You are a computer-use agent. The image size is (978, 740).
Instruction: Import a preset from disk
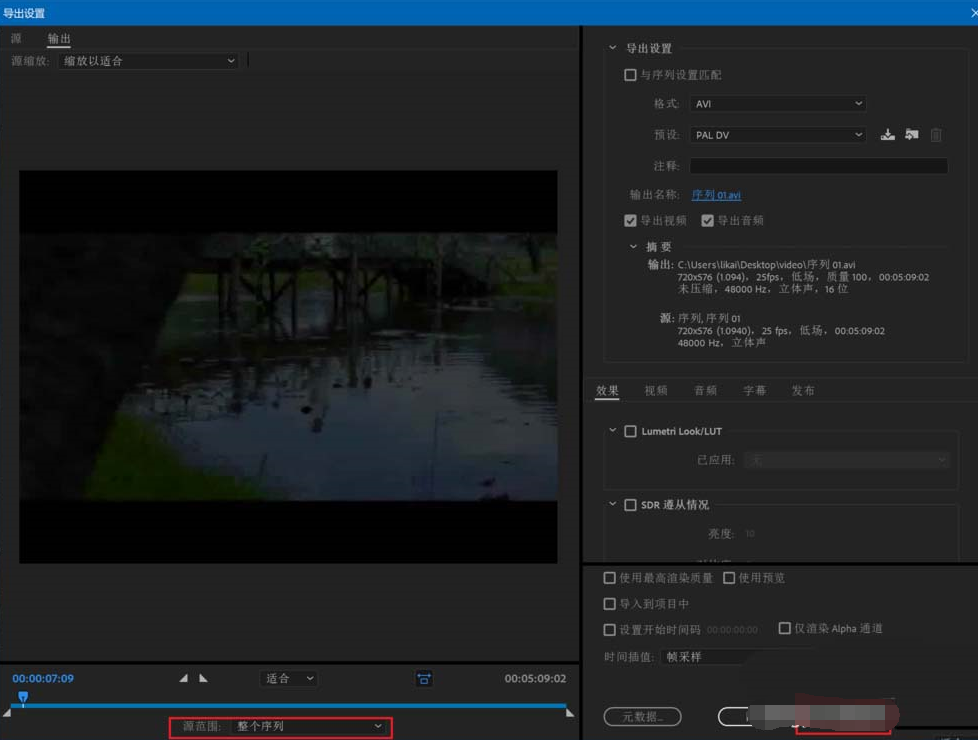click(x=911, y=134)
